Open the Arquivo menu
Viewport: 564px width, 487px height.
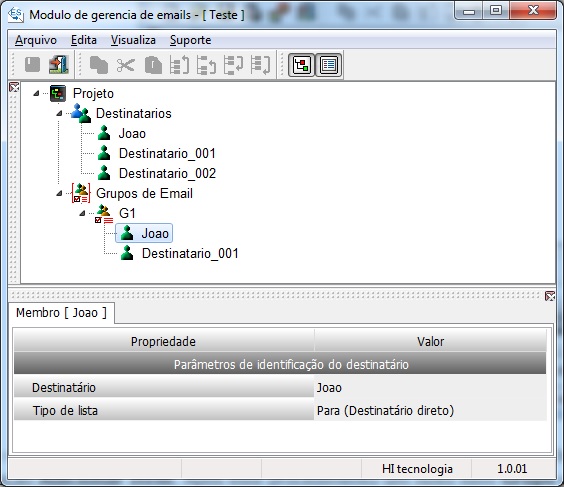pyautogui.click(x=36, y=40)
